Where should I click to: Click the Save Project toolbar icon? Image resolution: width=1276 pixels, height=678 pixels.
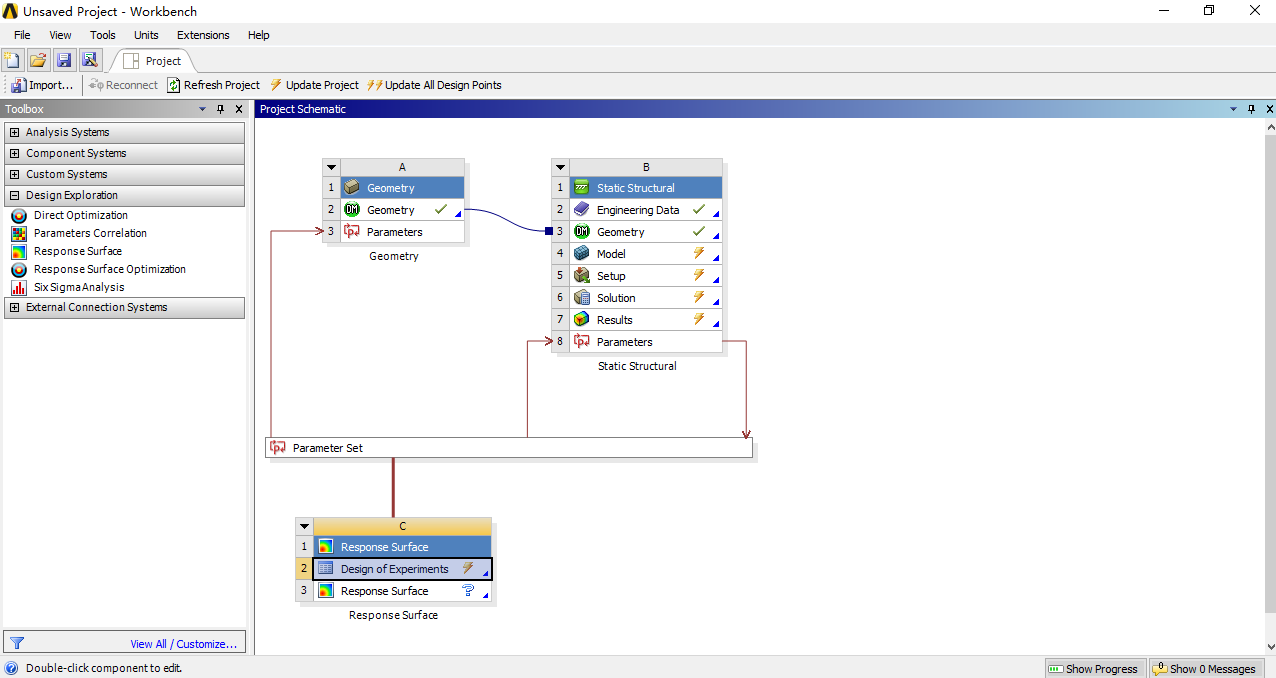(64, 60)
